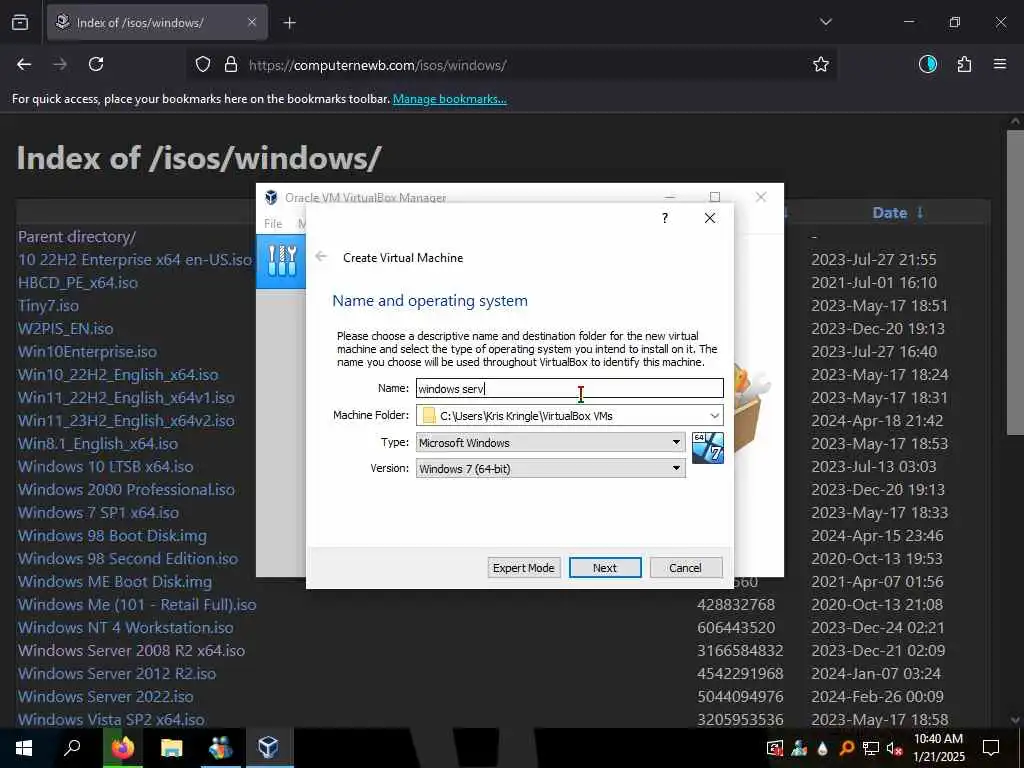Image resolution: width=1024 pixels, height=768 pixels.
Task: Open Windows ME Boot Disk.img link
Action: coord(115,581)
